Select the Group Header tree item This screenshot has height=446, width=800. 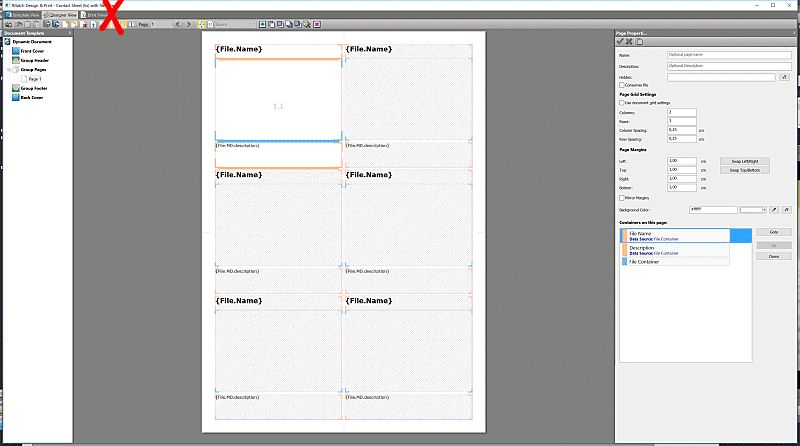tap(35, 60)
